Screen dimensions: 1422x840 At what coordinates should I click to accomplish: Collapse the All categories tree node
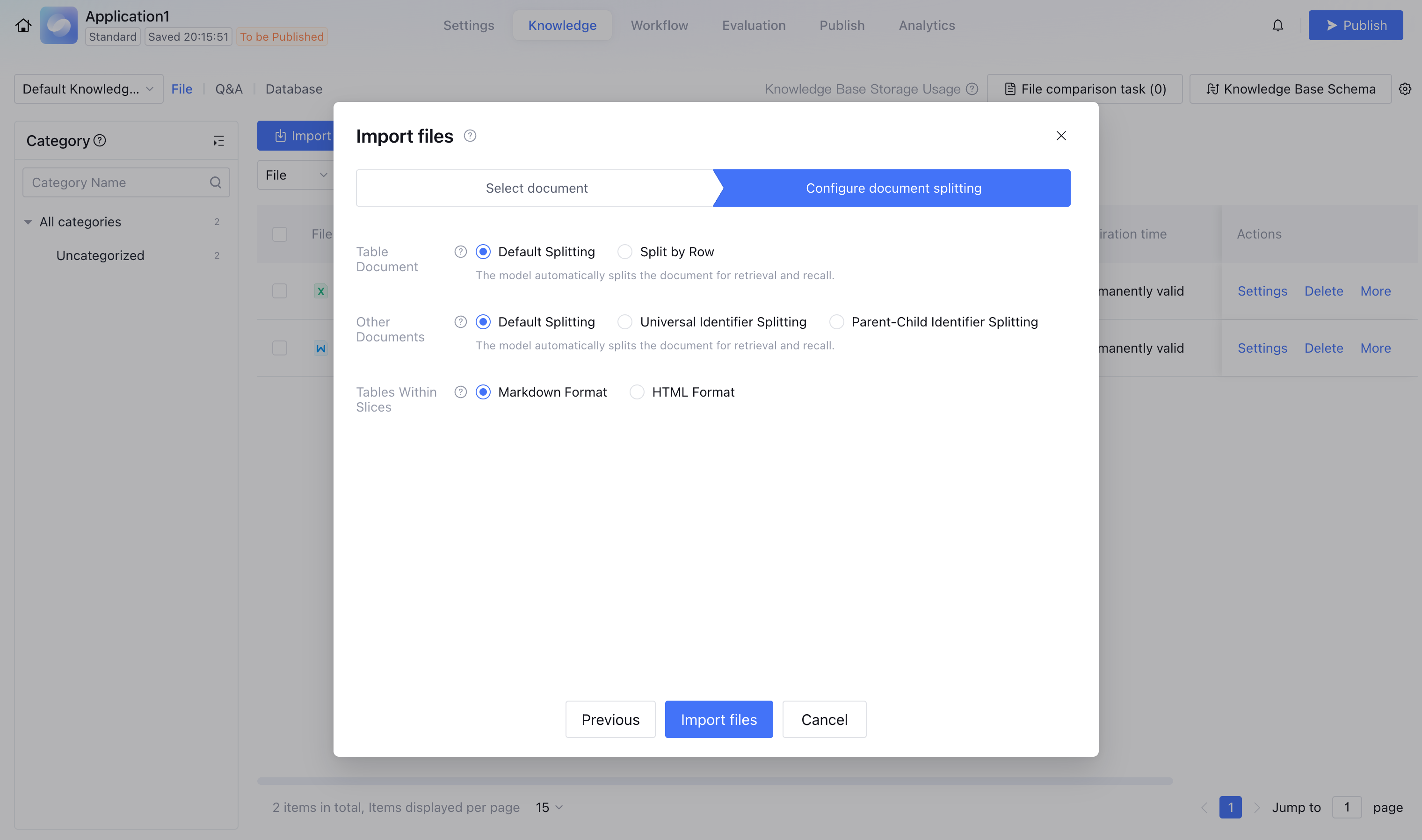click(x=28, y=222)
